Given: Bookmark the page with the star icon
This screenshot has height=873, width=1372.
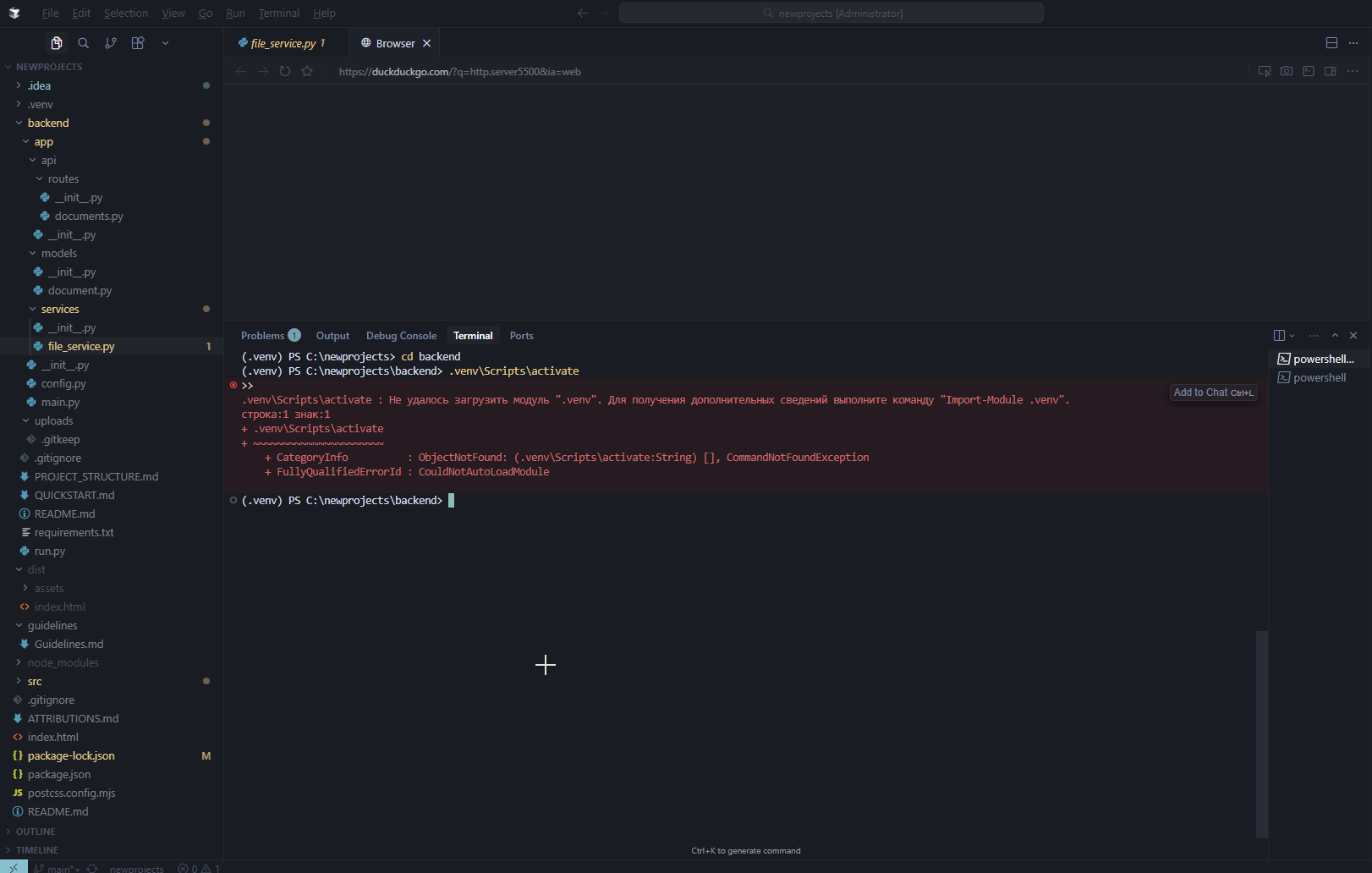Looking at the screenshot, I should coord(307,72).
